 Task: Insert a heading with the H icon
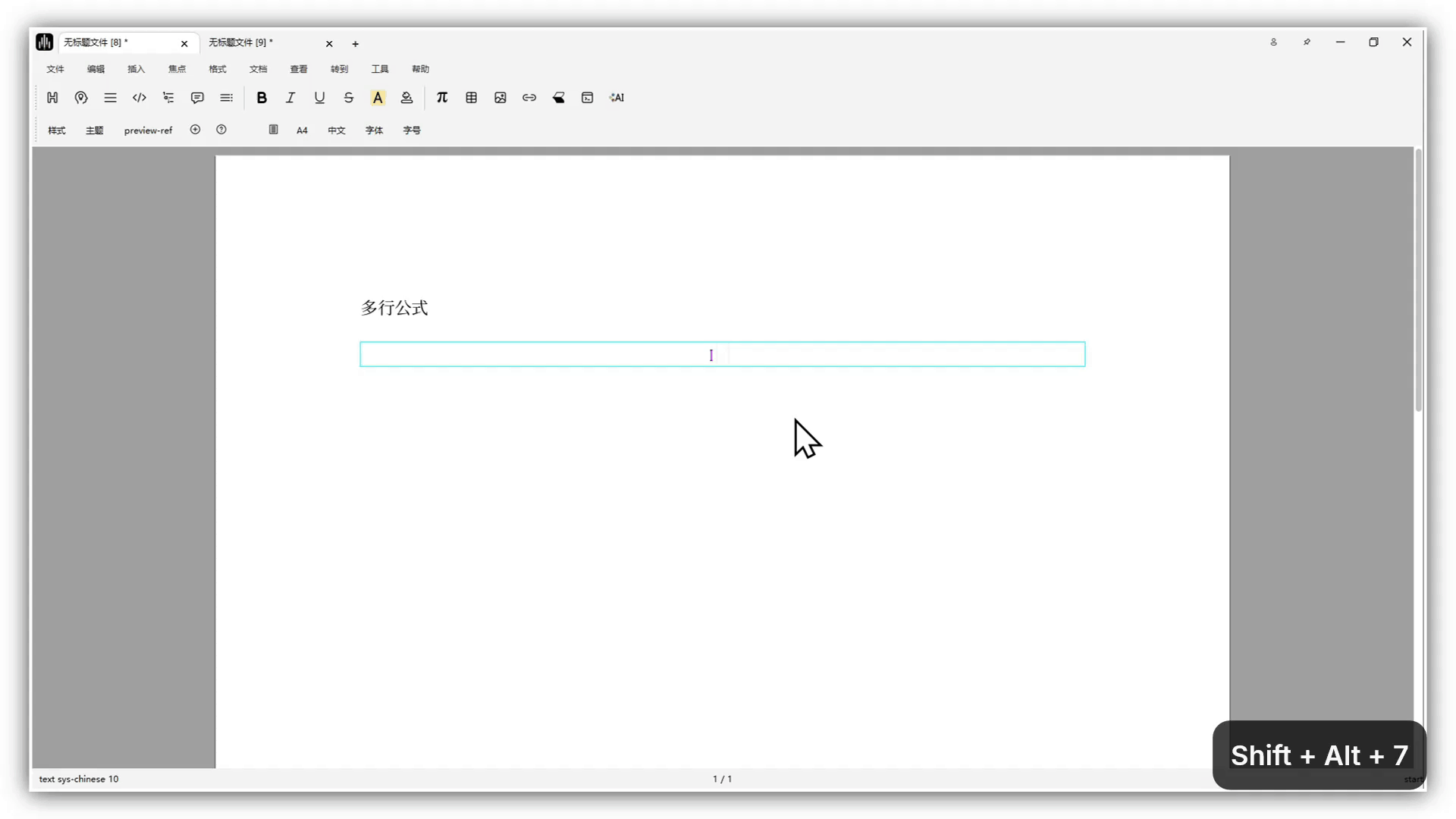[x=52, y=98]
